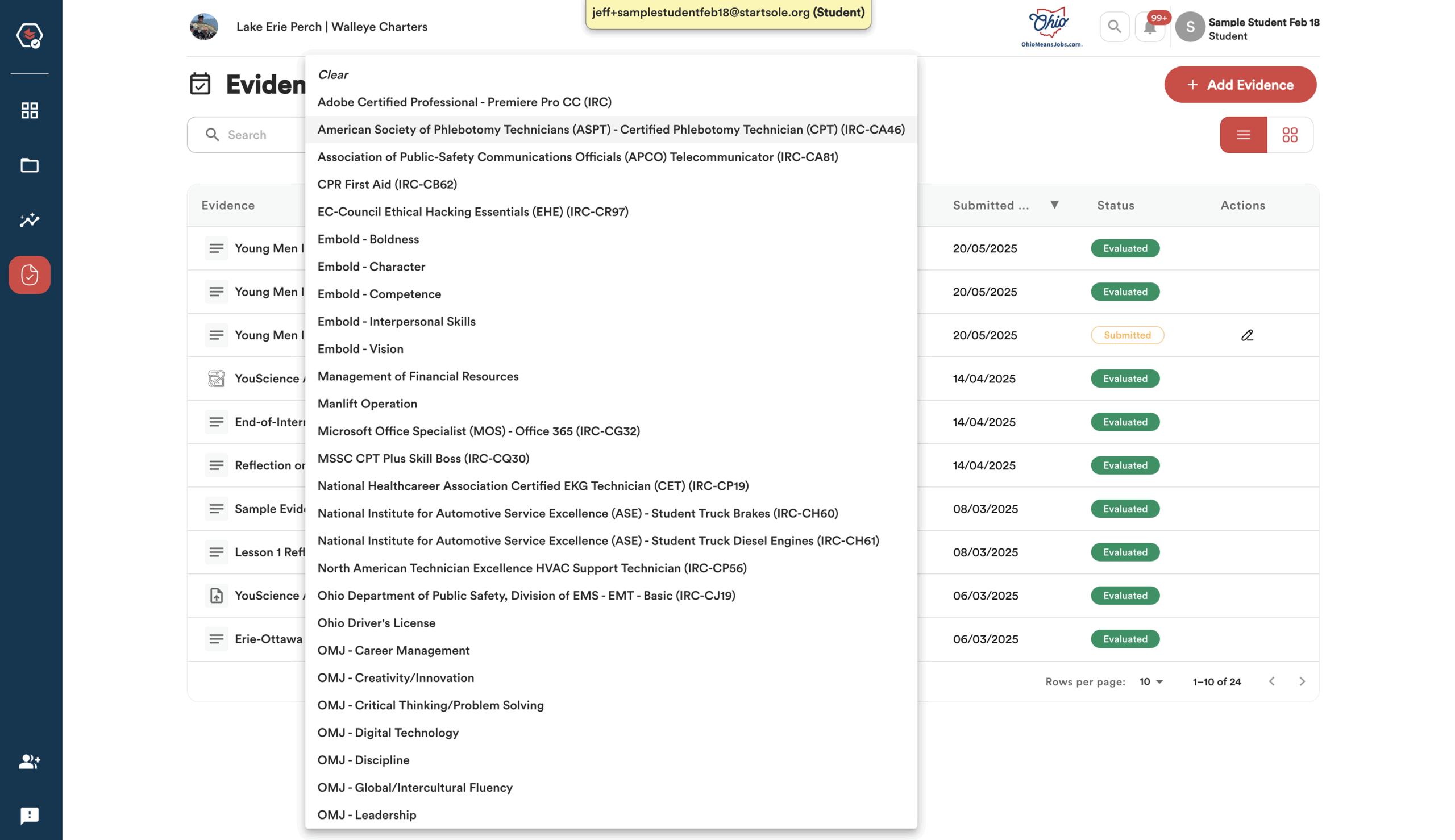Click the edit pencil for Submitted evidence

1247,335
